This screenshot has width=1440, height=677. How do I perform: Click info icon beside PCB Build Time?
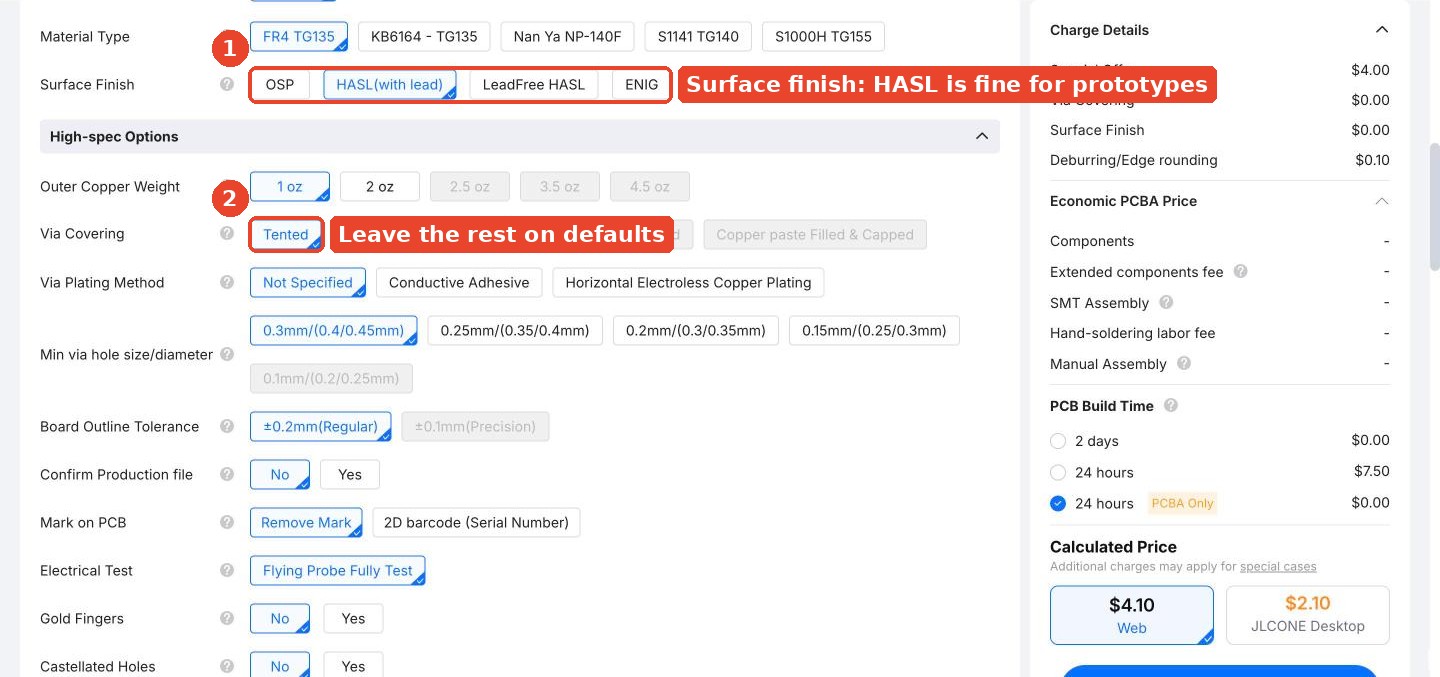1171,405
